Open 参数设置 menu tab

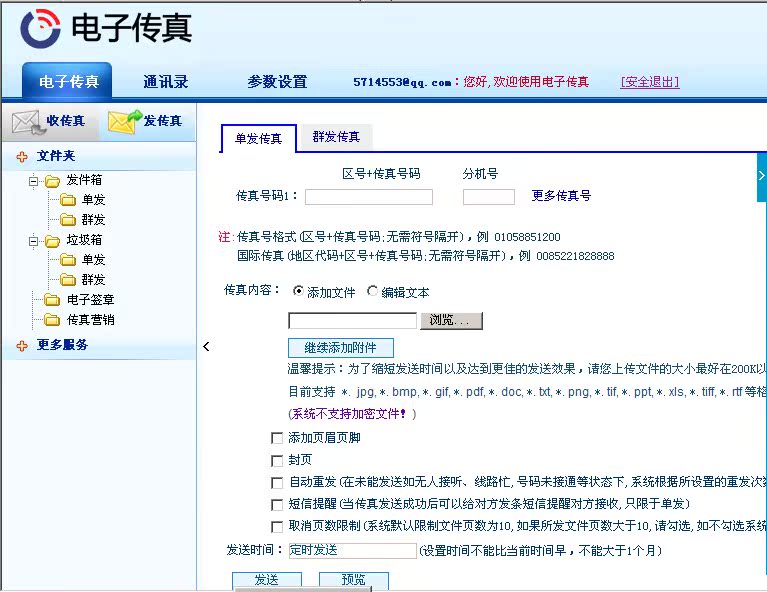point(277,82)
